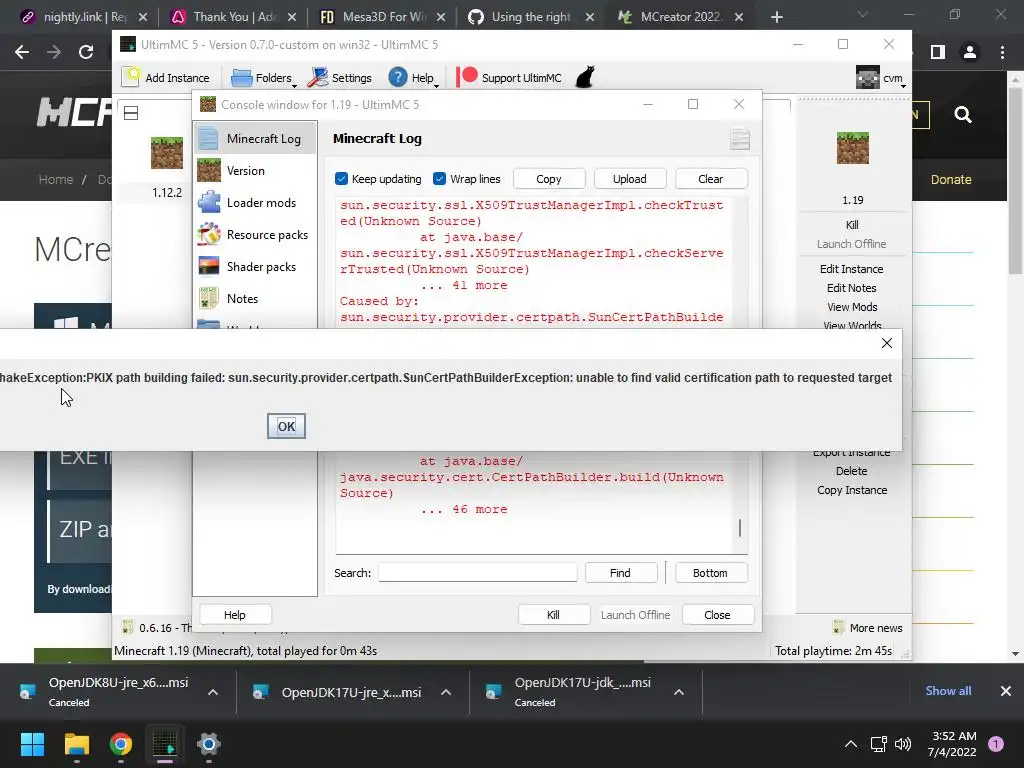Switch to Thank You Adoptium browser tab
The height and width of the screenshot is (768, 1024).
click(233, 17)
